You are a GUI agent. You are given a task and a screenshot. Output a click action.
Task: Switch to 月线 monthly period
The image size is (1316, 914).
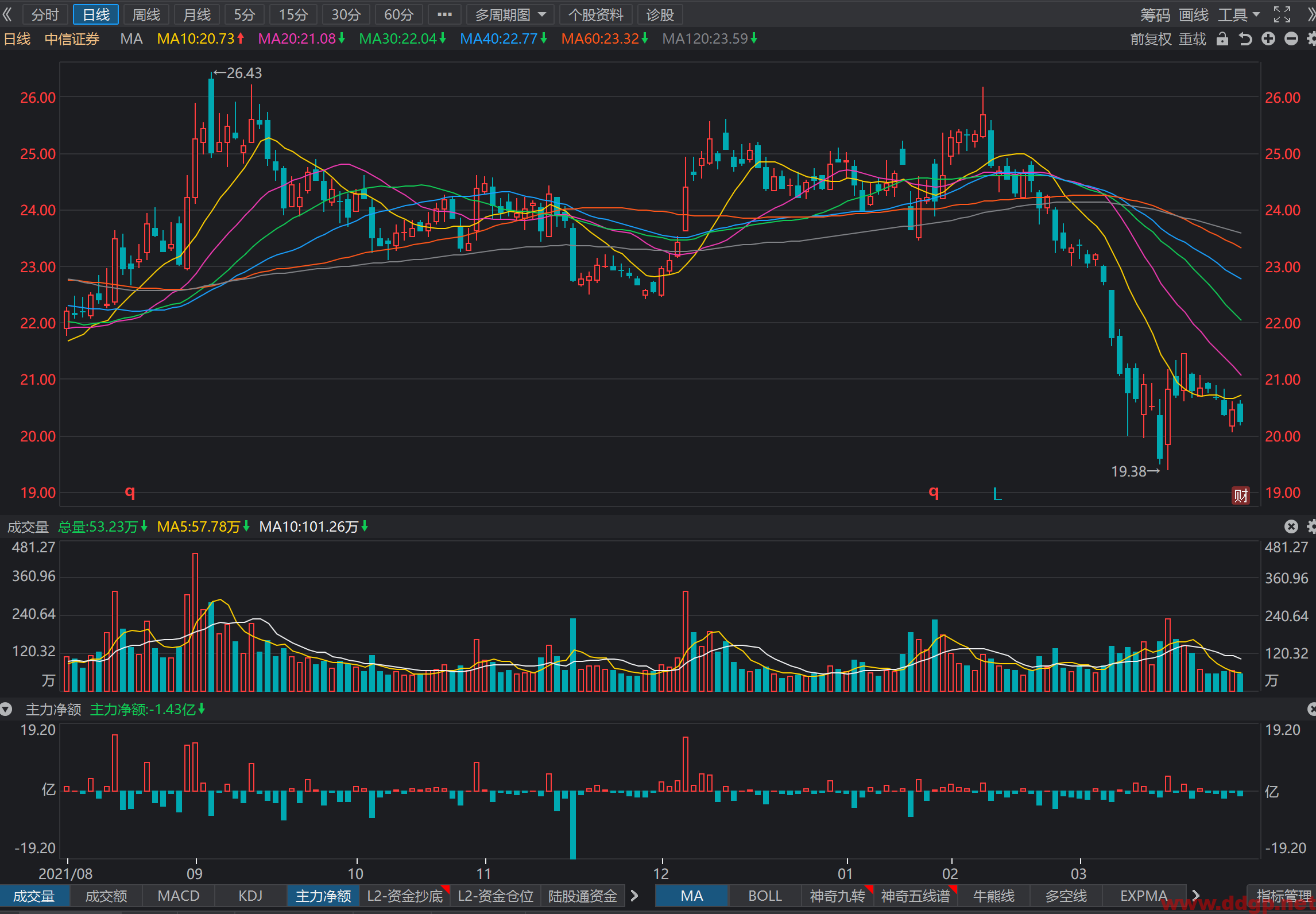(x=197, y=14)
